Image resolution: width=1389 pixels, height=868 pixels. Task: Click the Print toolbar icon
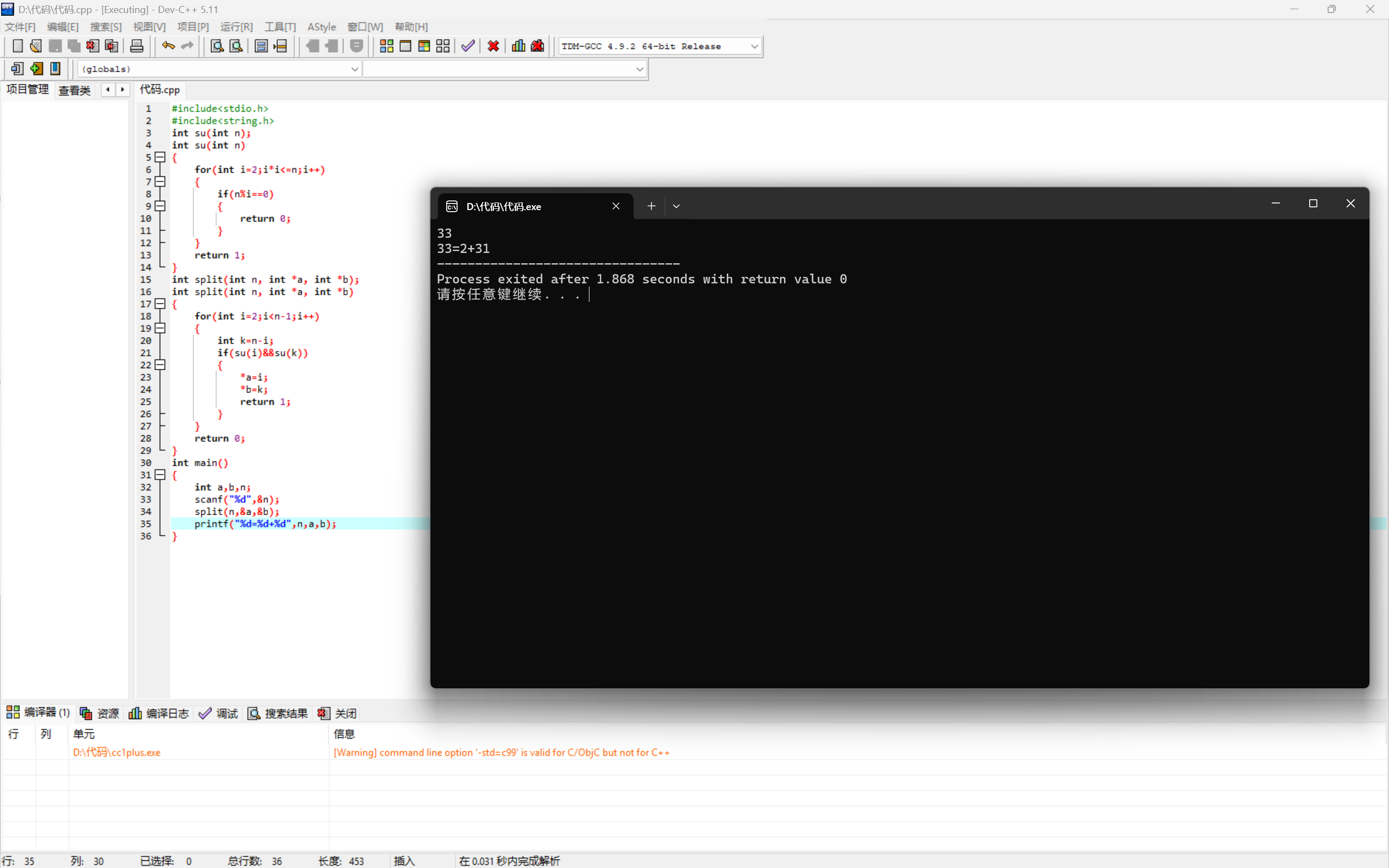[x=137, y=46]
